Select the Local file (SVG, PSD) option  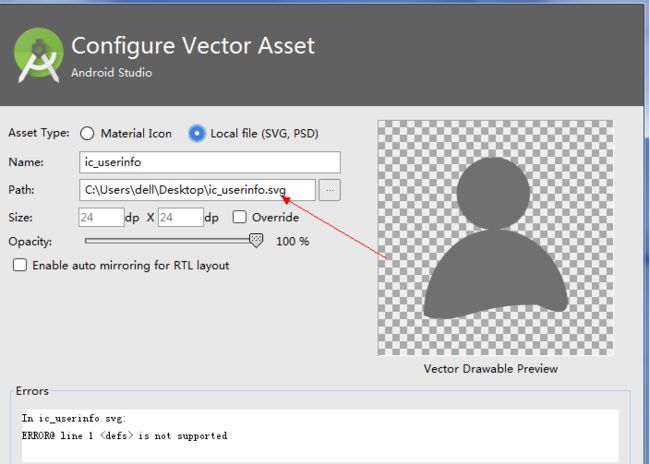coord(196,134)
